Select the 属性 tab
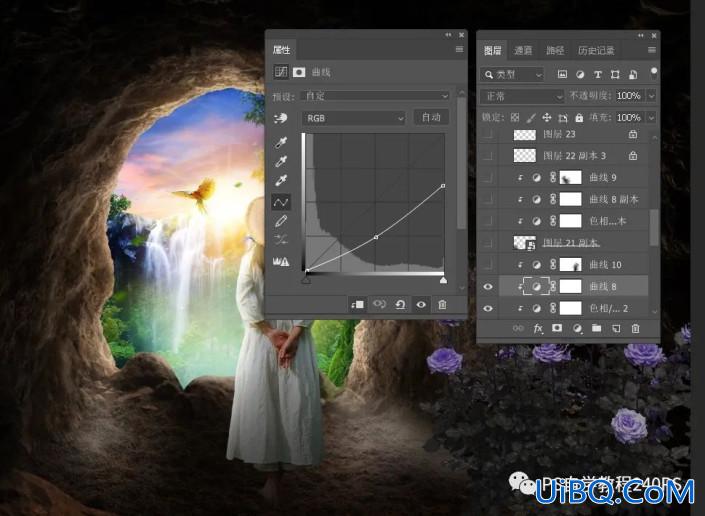The width and height of the screenshot is (705, 516). (x=281, y=49)
